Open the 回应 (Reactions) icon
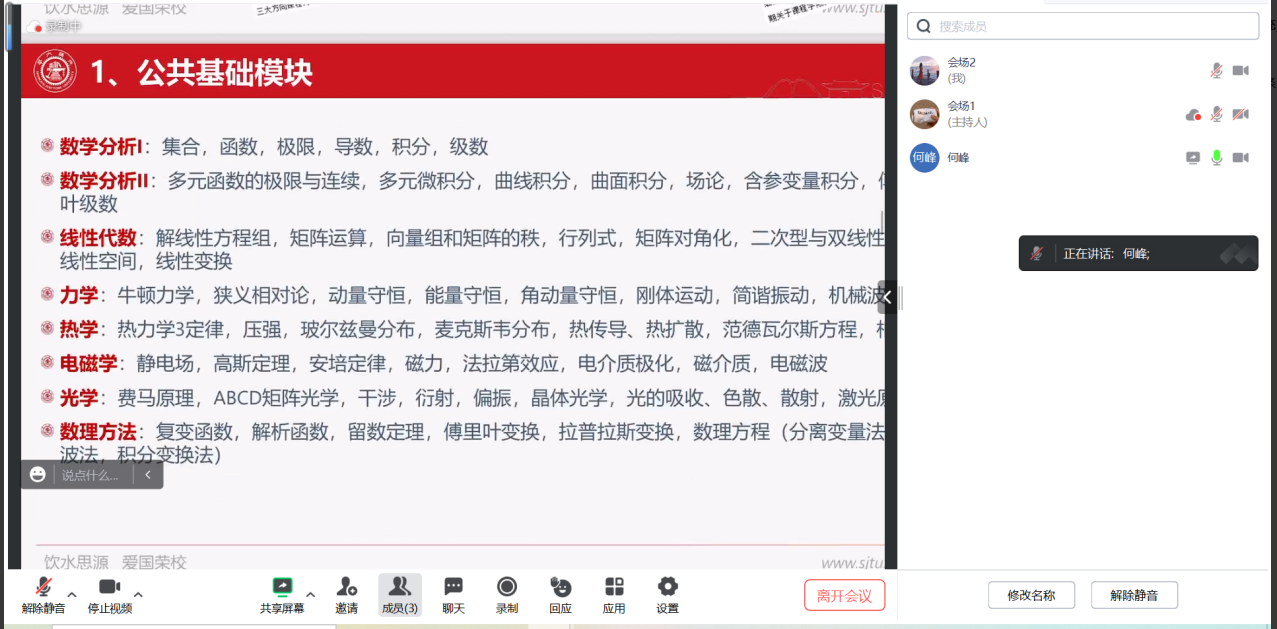 point(560,594)
